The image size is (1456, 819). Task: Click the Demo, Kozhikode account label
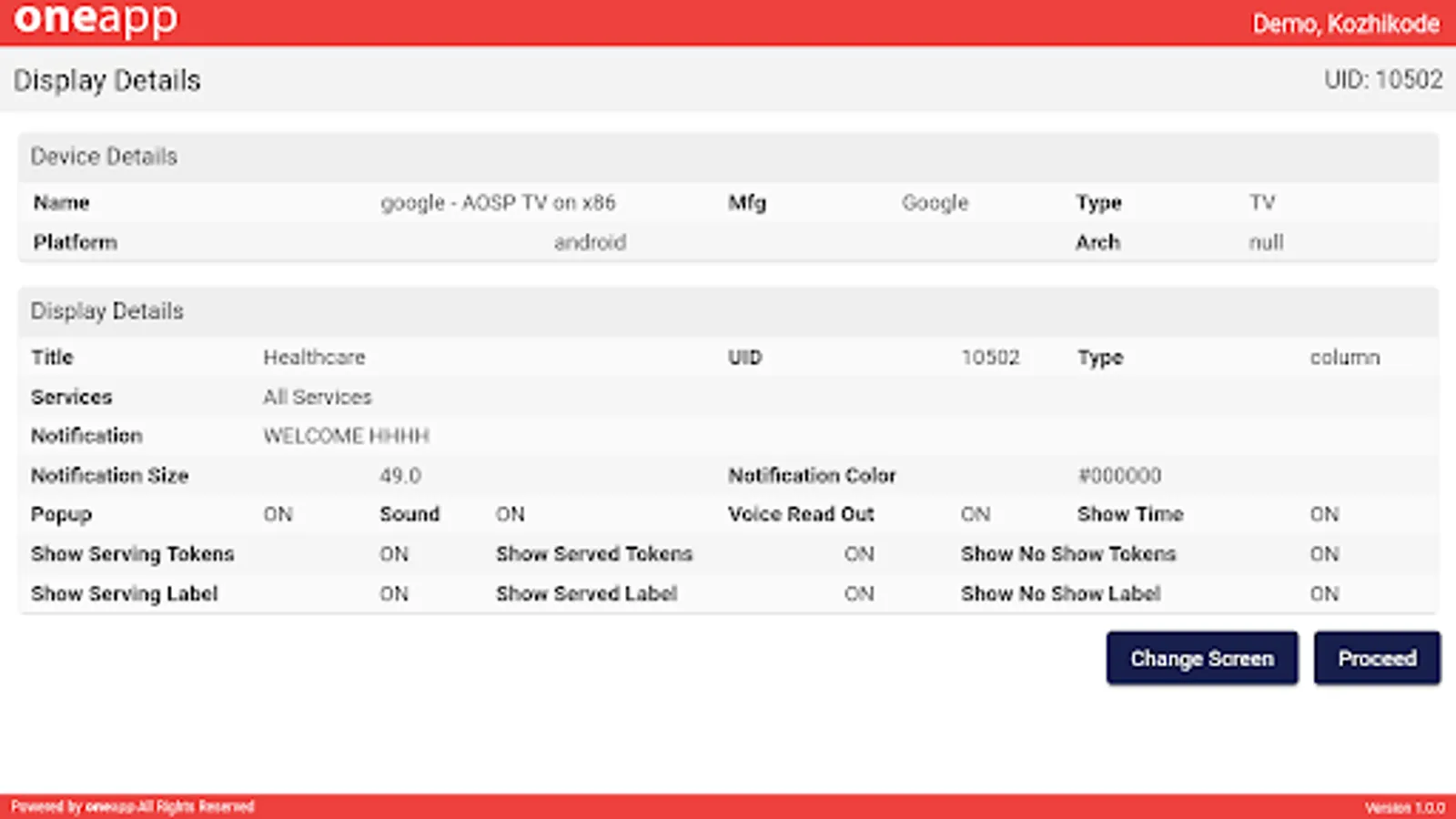click(1345, 24)
